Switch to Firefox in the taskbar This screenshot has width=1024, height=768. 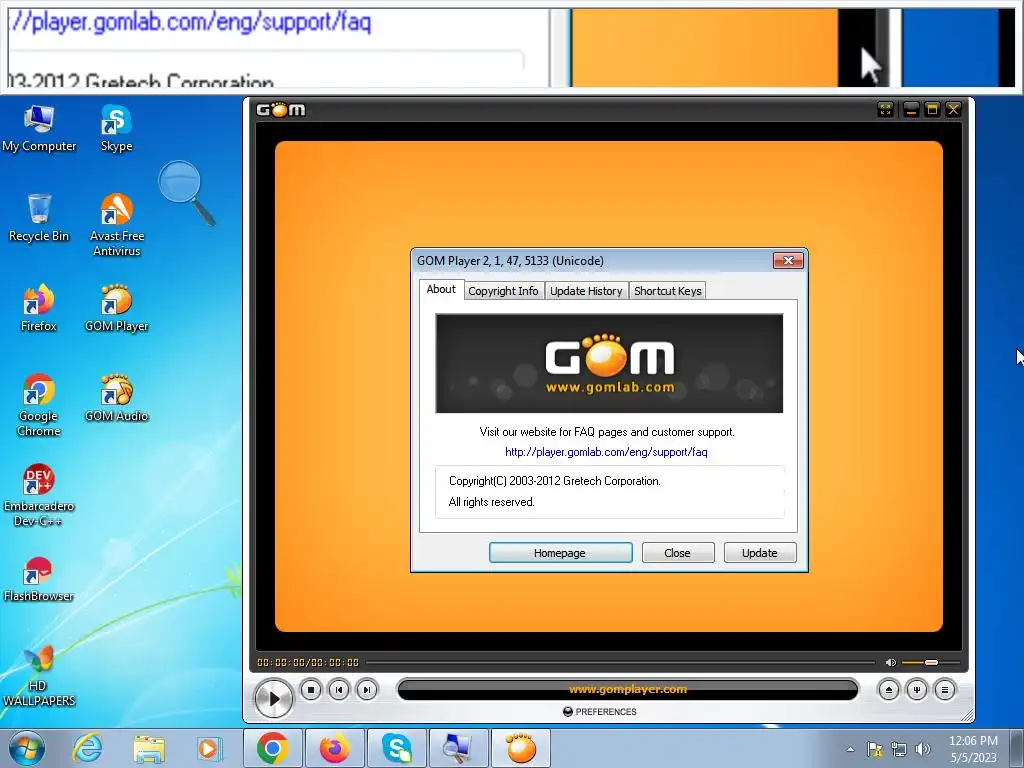tap(334, 748)
